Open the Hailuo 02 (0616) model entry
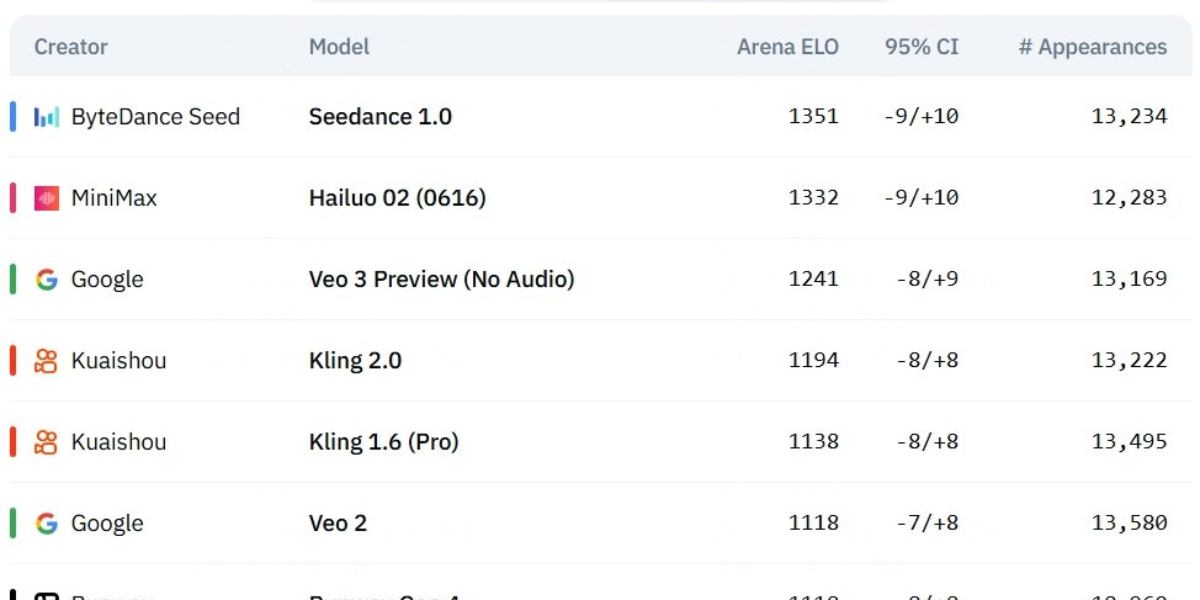This screenshot has height=600, width=1200. (x=397, y=198)
